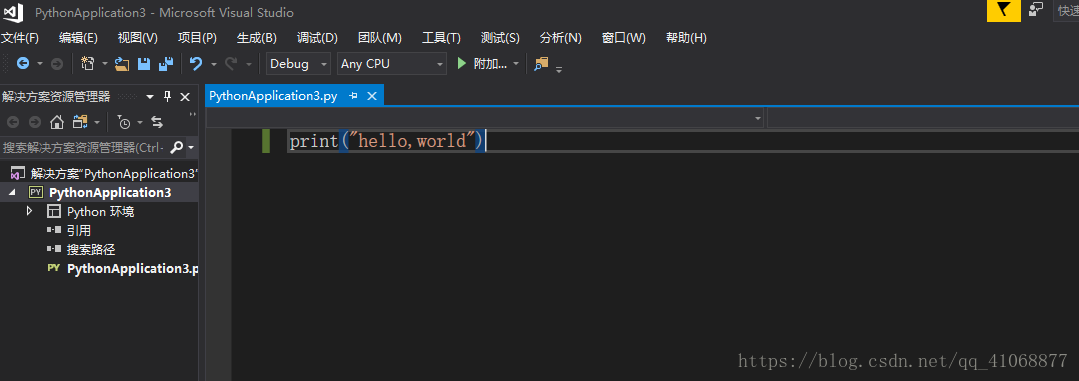The width and height of the screenshot is (1079, 381).
Task: Undo last action with undo arrow
Action: click(x=196, y=63)
